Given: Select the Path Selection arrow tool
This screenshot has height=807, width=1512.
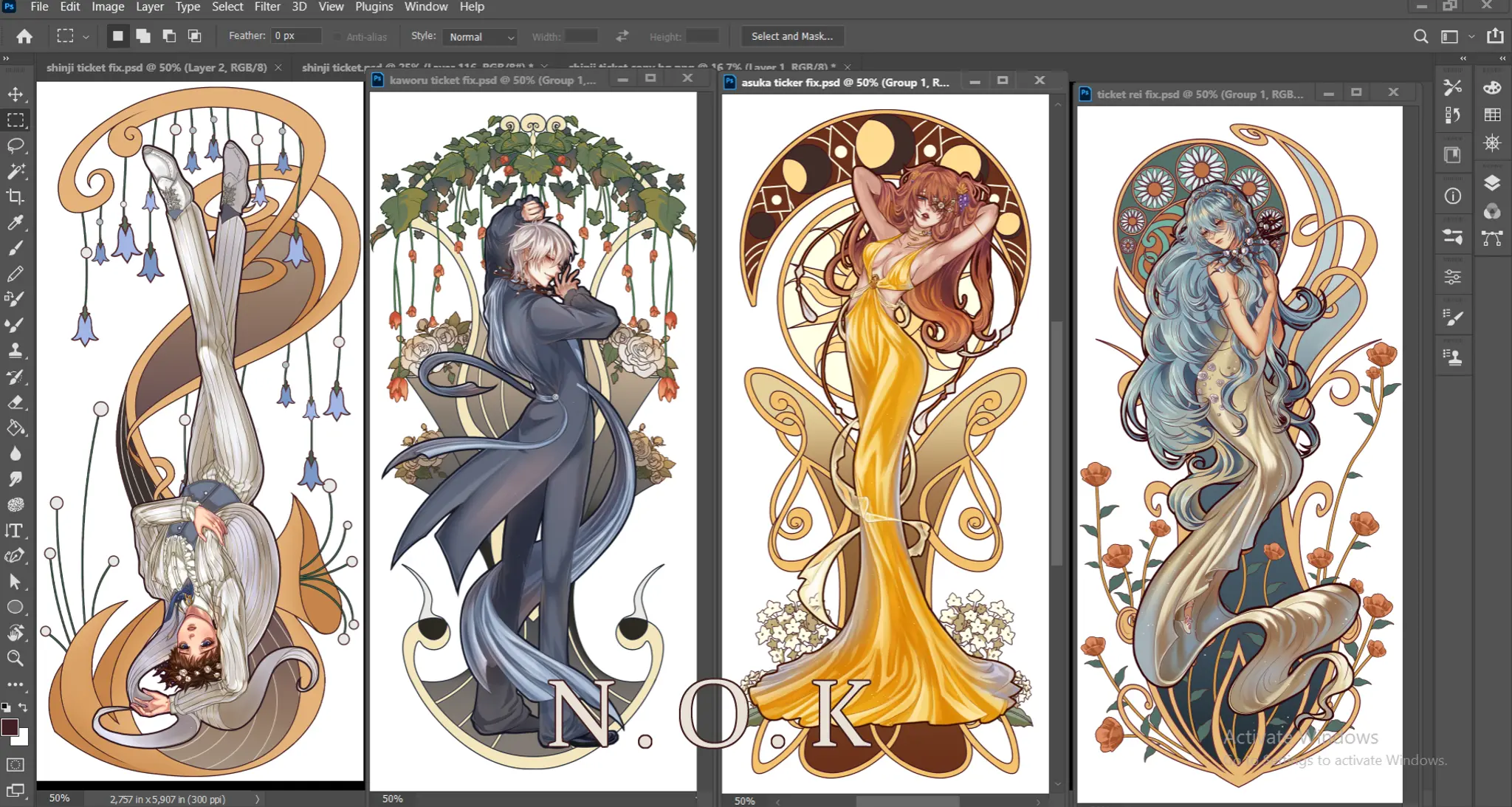Looking at the screenshot, I should click(x=16, y=582).
